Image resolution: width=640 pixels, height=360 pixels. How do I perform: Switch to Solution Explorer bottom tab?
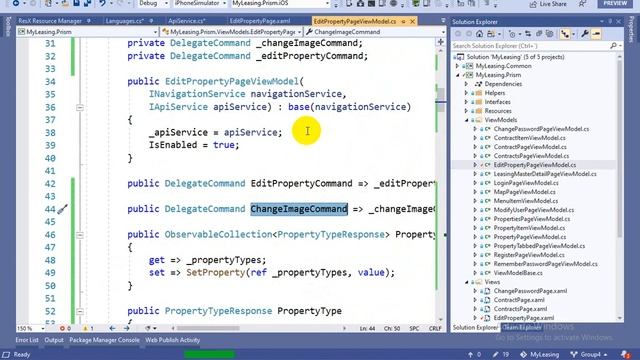475,327
